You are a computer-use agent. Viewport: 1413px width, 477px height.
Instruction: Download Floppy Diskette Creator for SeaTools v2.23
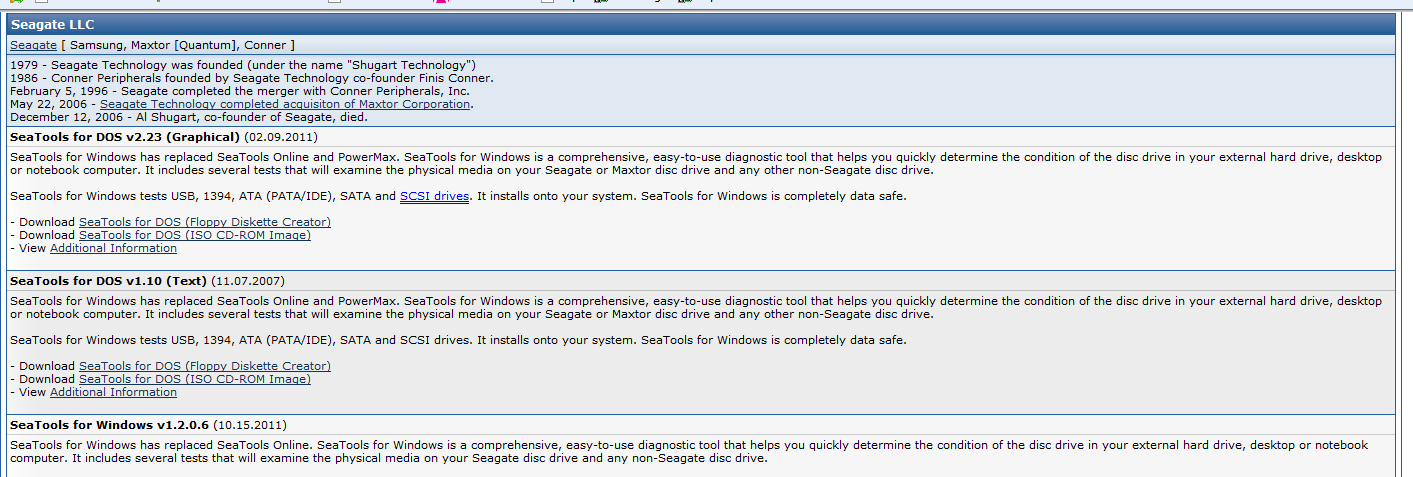point(205,222)
